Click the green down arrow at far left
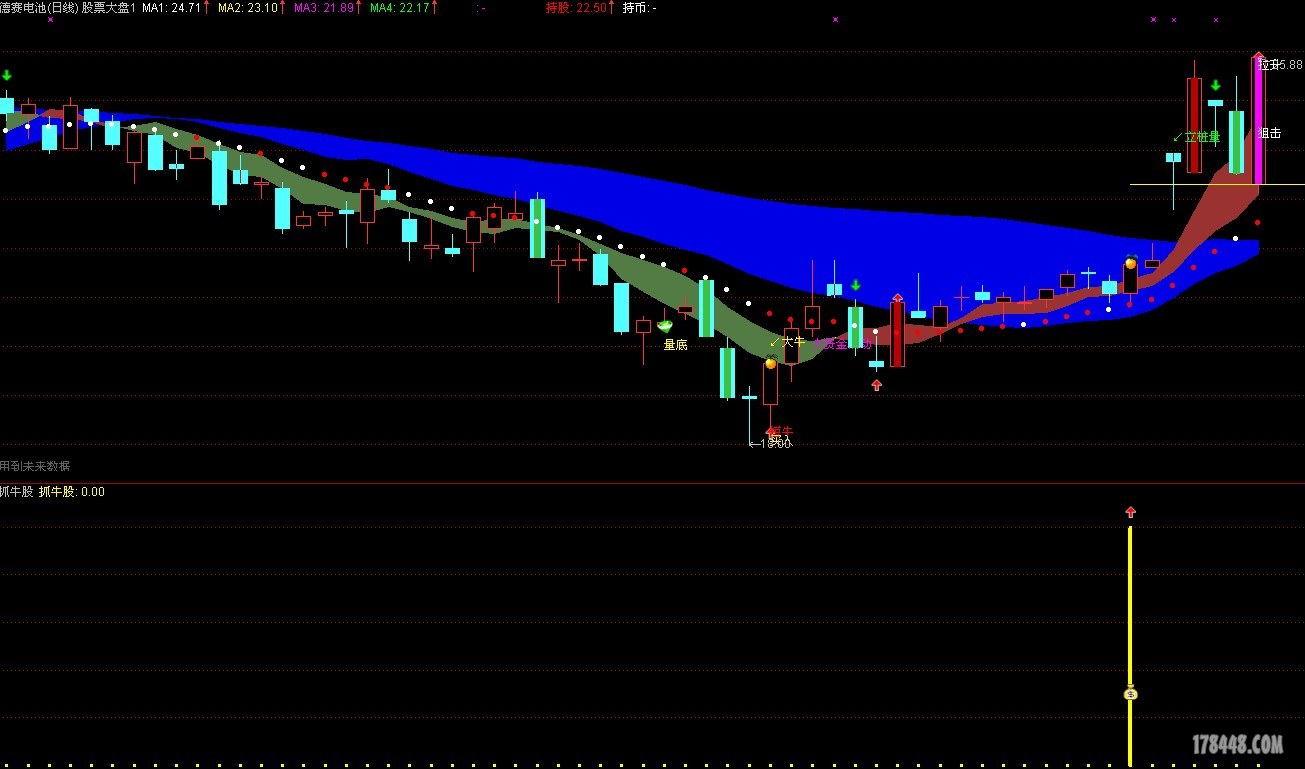 [x=7, y=76]
